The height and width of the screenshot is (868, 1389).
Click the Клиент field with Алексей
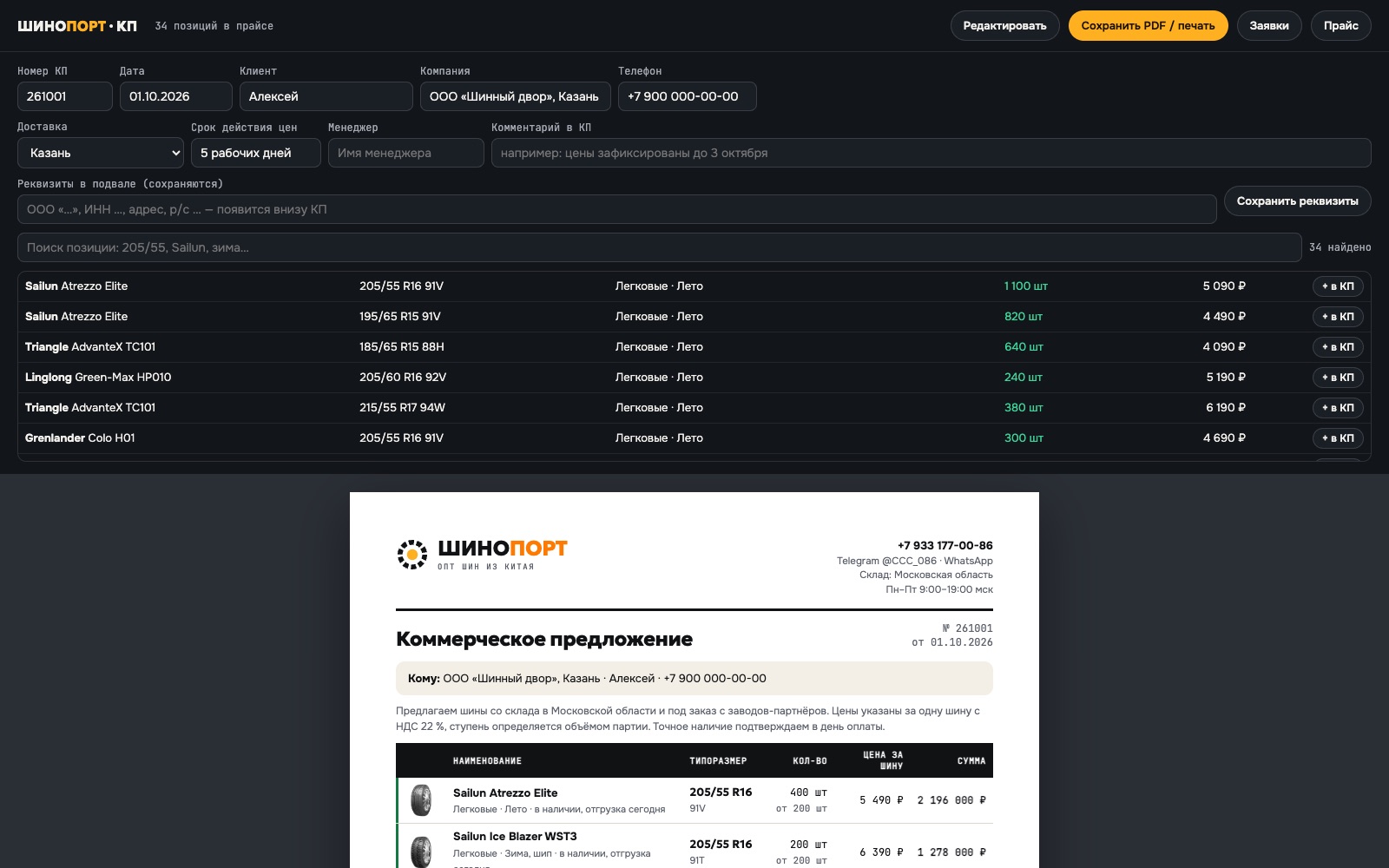click(326, 96)
